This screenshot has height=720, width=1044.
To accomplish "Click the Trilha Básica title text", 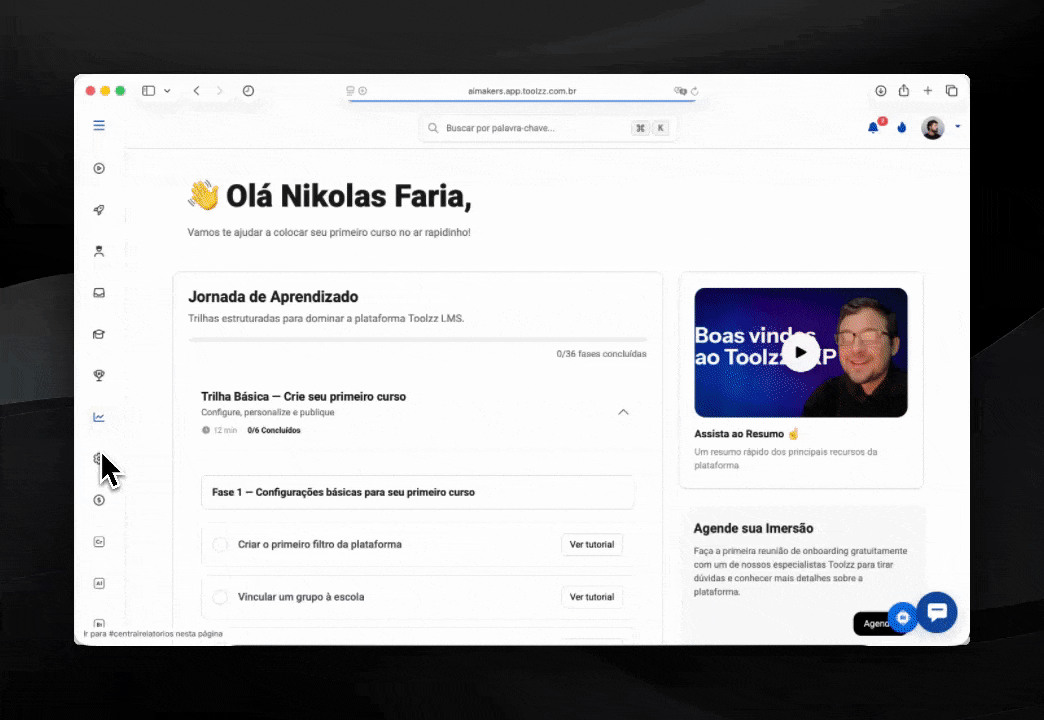I will [304, 396].
